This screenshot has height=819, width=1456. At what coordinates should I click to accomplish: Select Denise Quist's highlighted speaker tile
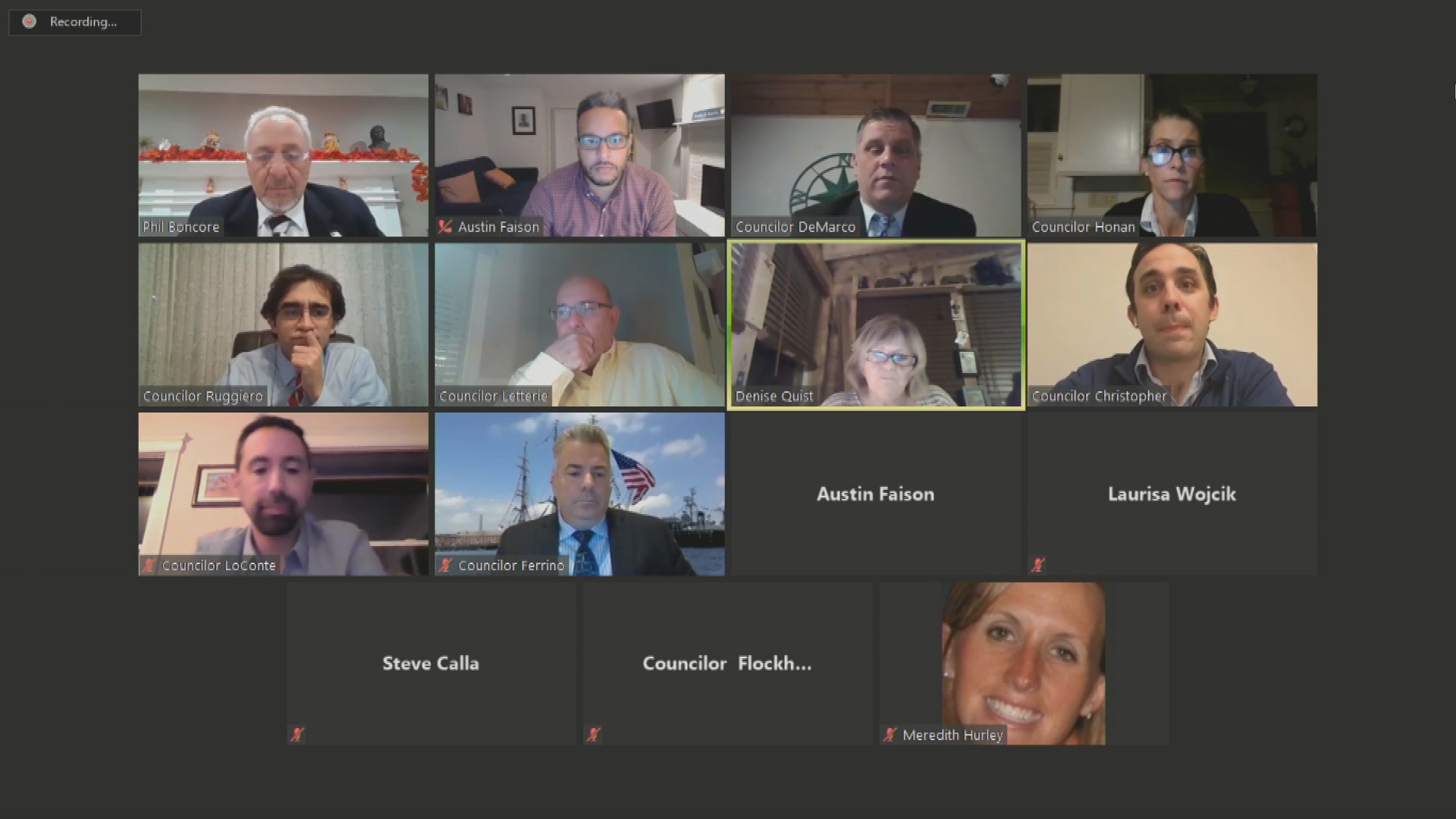click(x=876, y=325)
